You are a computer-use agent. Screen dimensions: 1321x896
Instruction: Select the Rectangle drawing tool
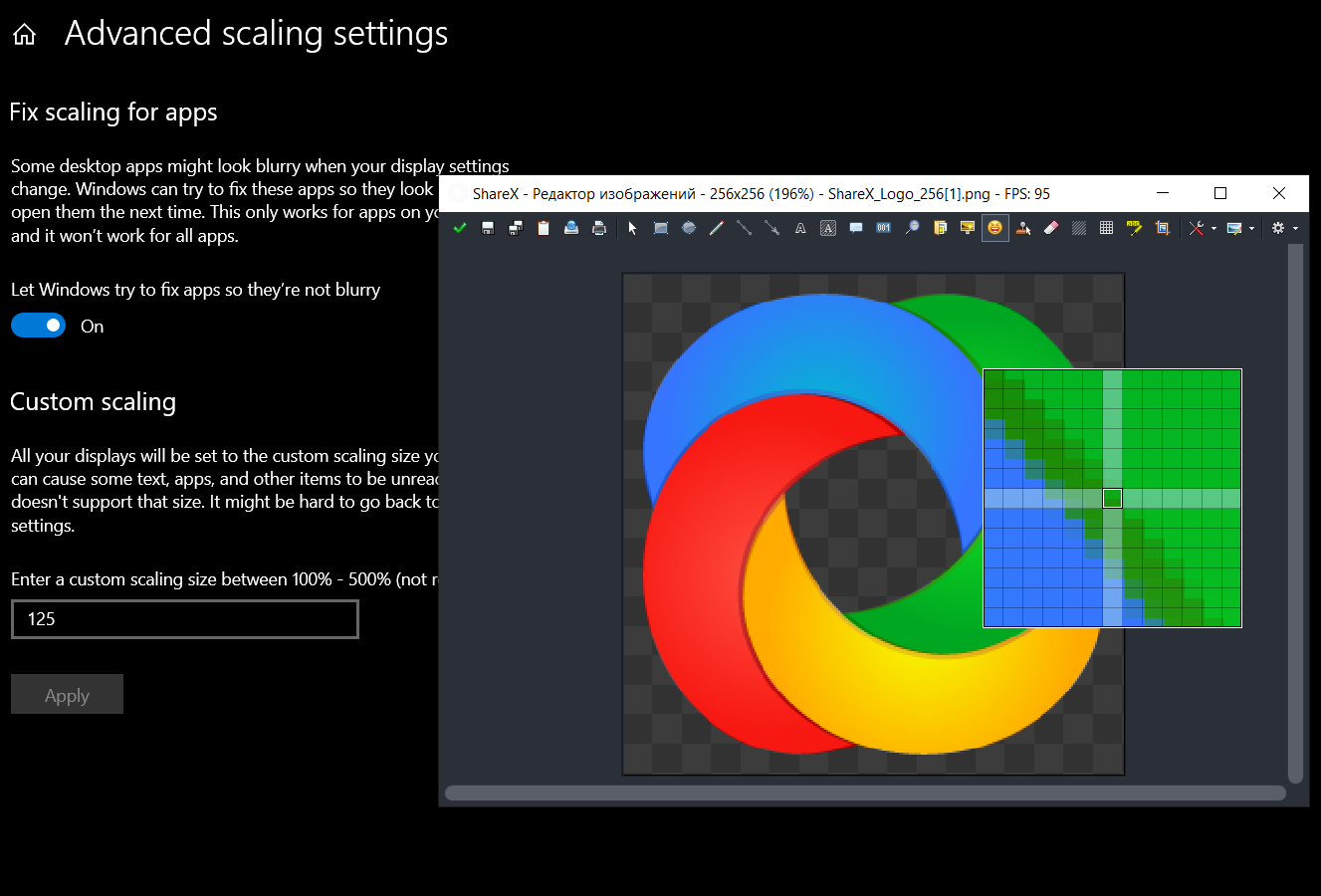[660, 228]
